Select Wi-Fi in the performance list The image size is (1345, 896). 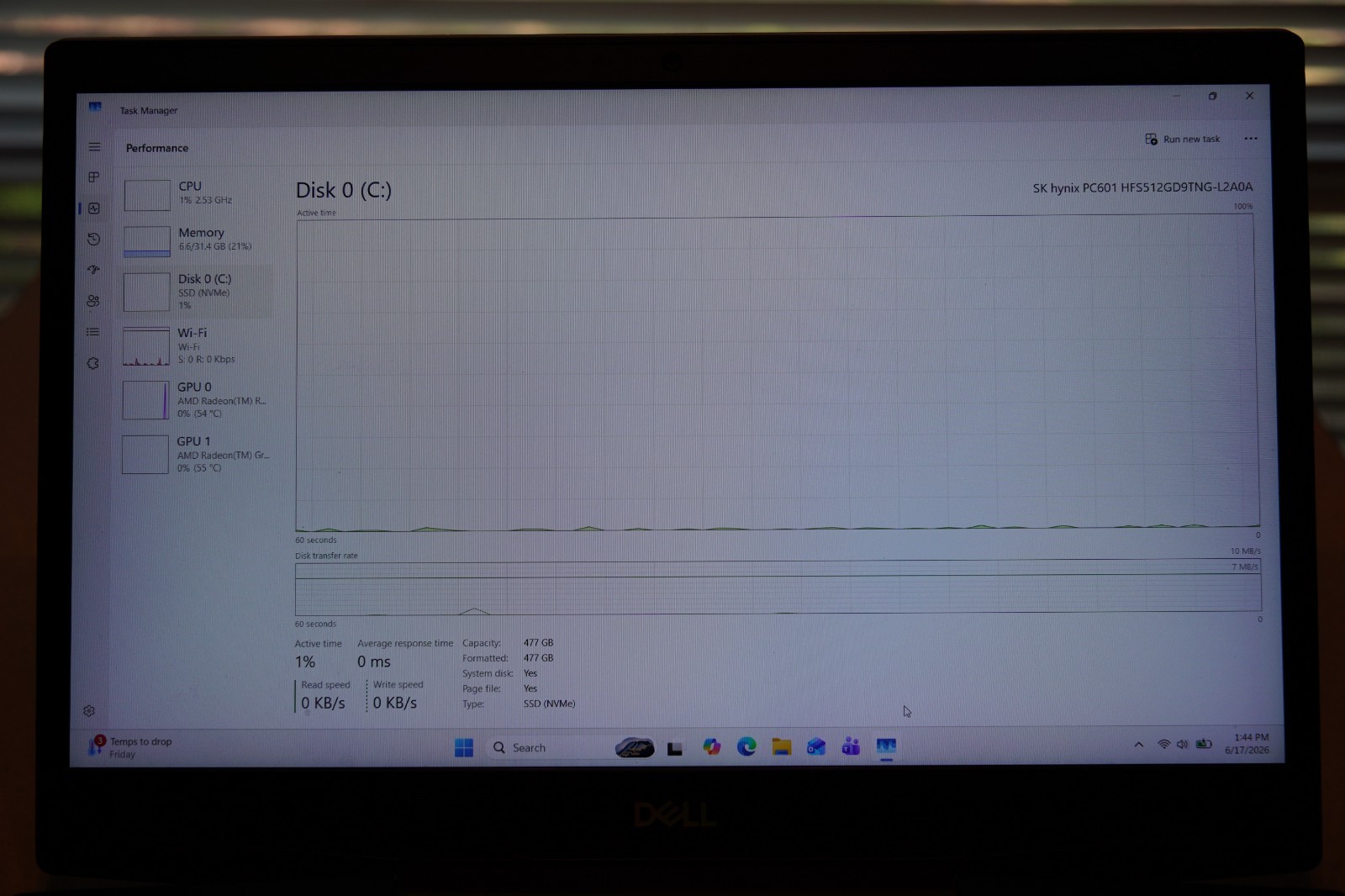pos(197,345)
